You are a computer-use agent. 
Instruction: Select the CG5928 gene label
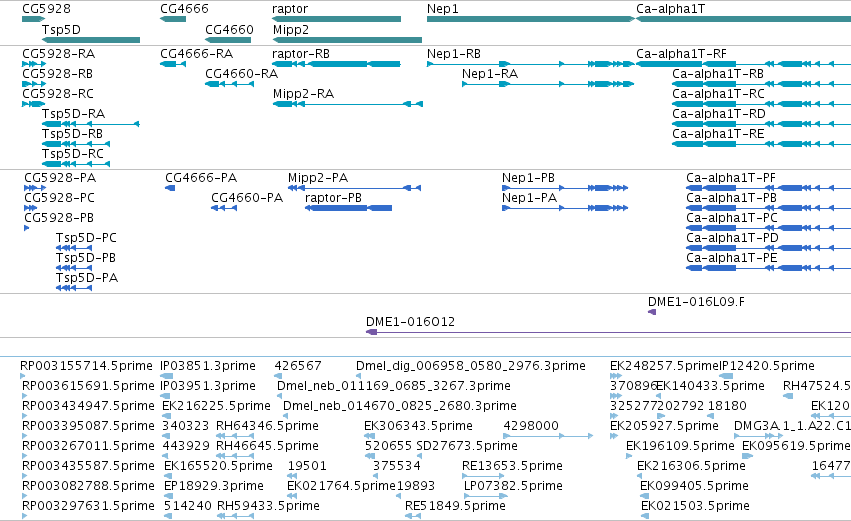(x=46, y=9)
